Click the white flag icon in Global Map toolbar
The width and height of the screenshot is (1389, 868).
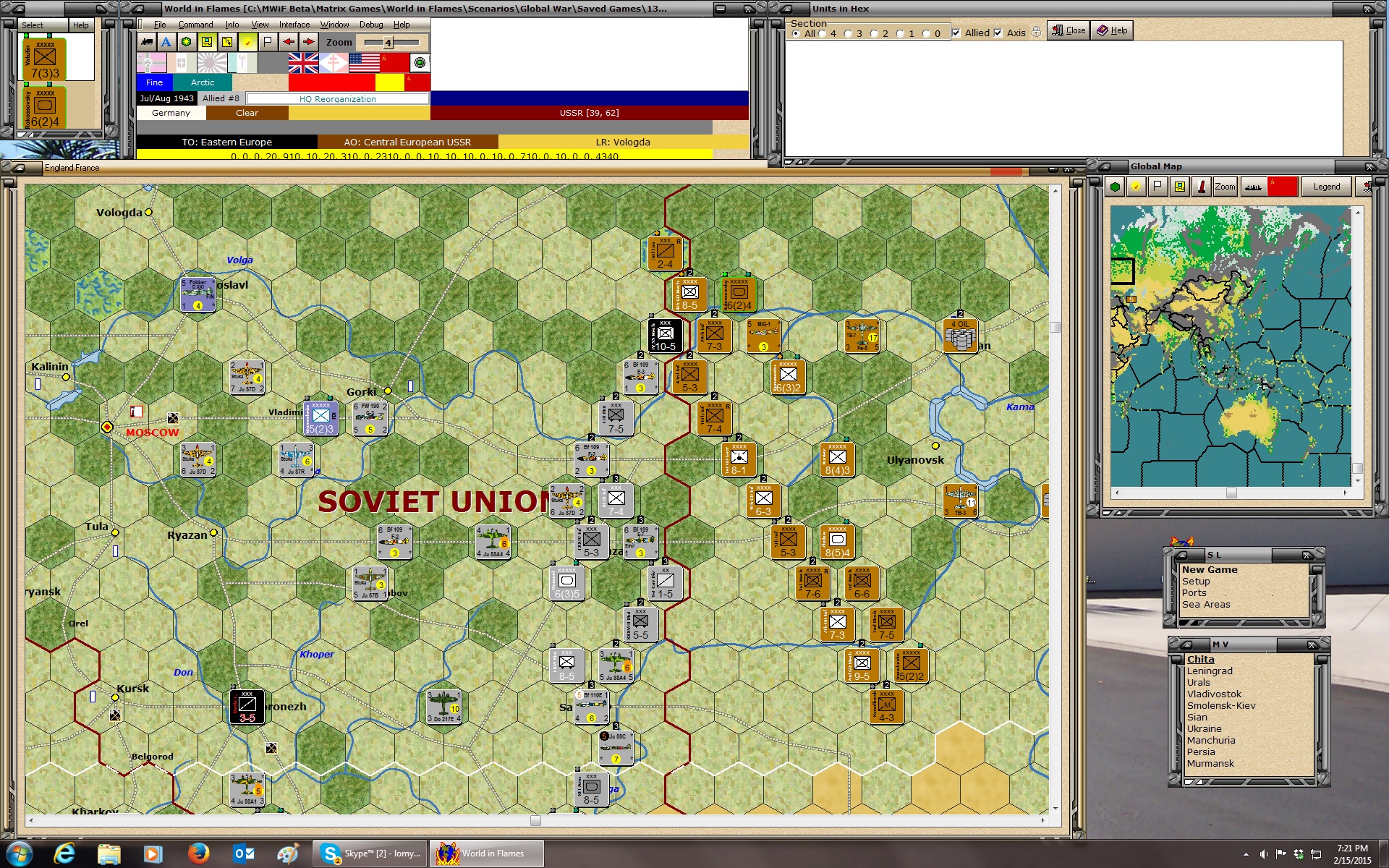pos(1158,187)
